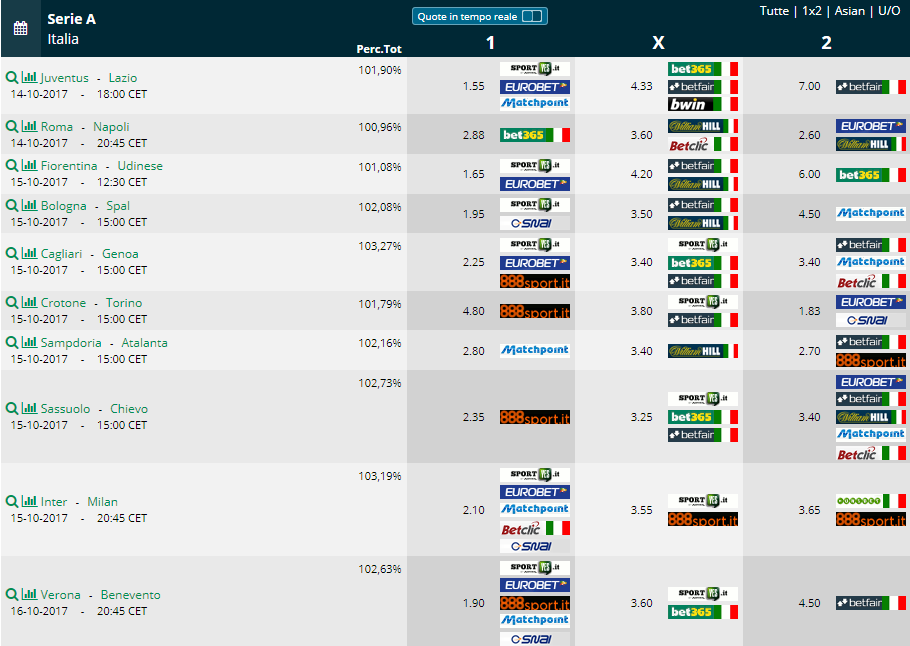
Task: Open statistics chart icon for Roma - Napoli
Action: (x=29, y=125)
